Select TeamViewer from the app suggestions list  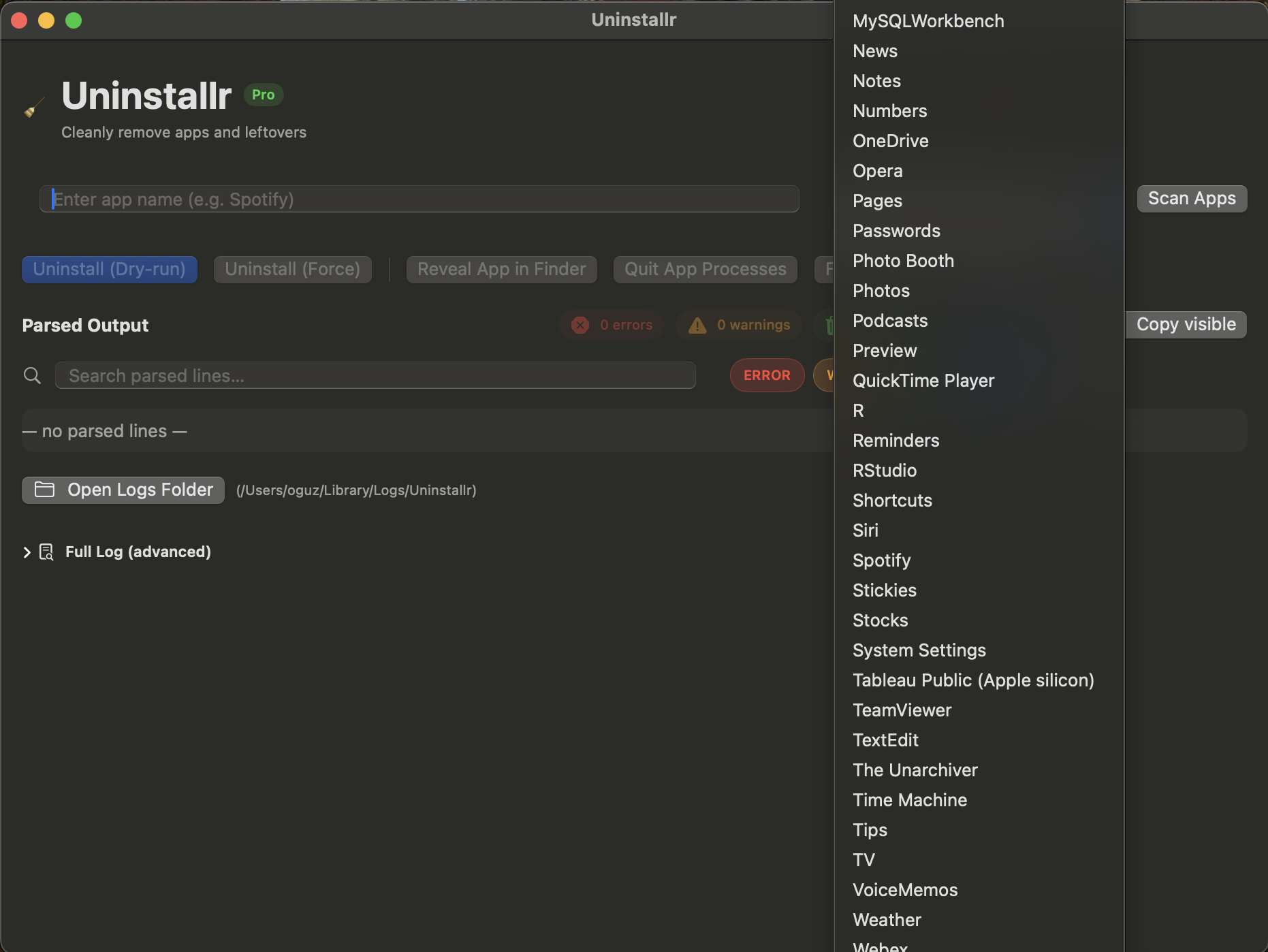(902, 710)
